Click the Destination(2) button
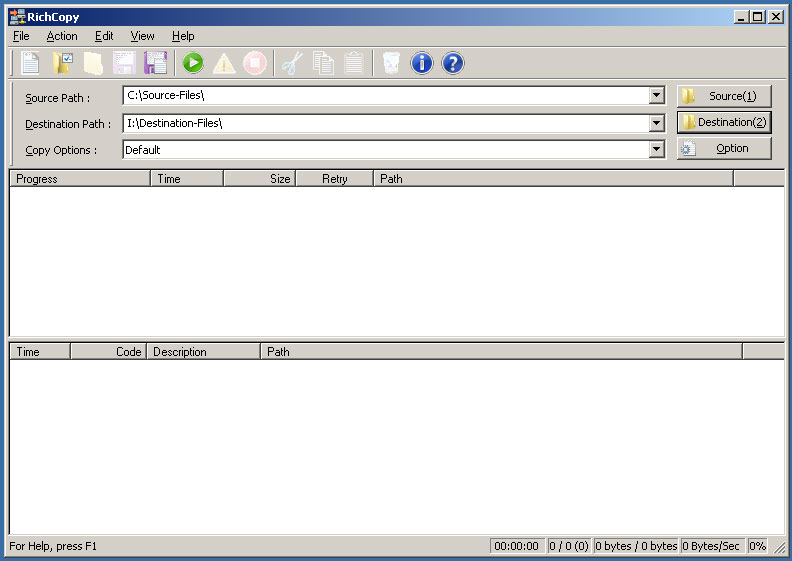The height and width of the screenshot is (561, 792). coord(724,122)
